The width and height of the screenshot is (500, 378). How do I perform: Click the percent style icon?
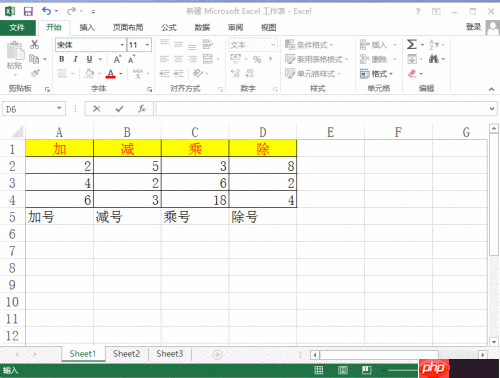pyautogui.click(x=257, y=59)
